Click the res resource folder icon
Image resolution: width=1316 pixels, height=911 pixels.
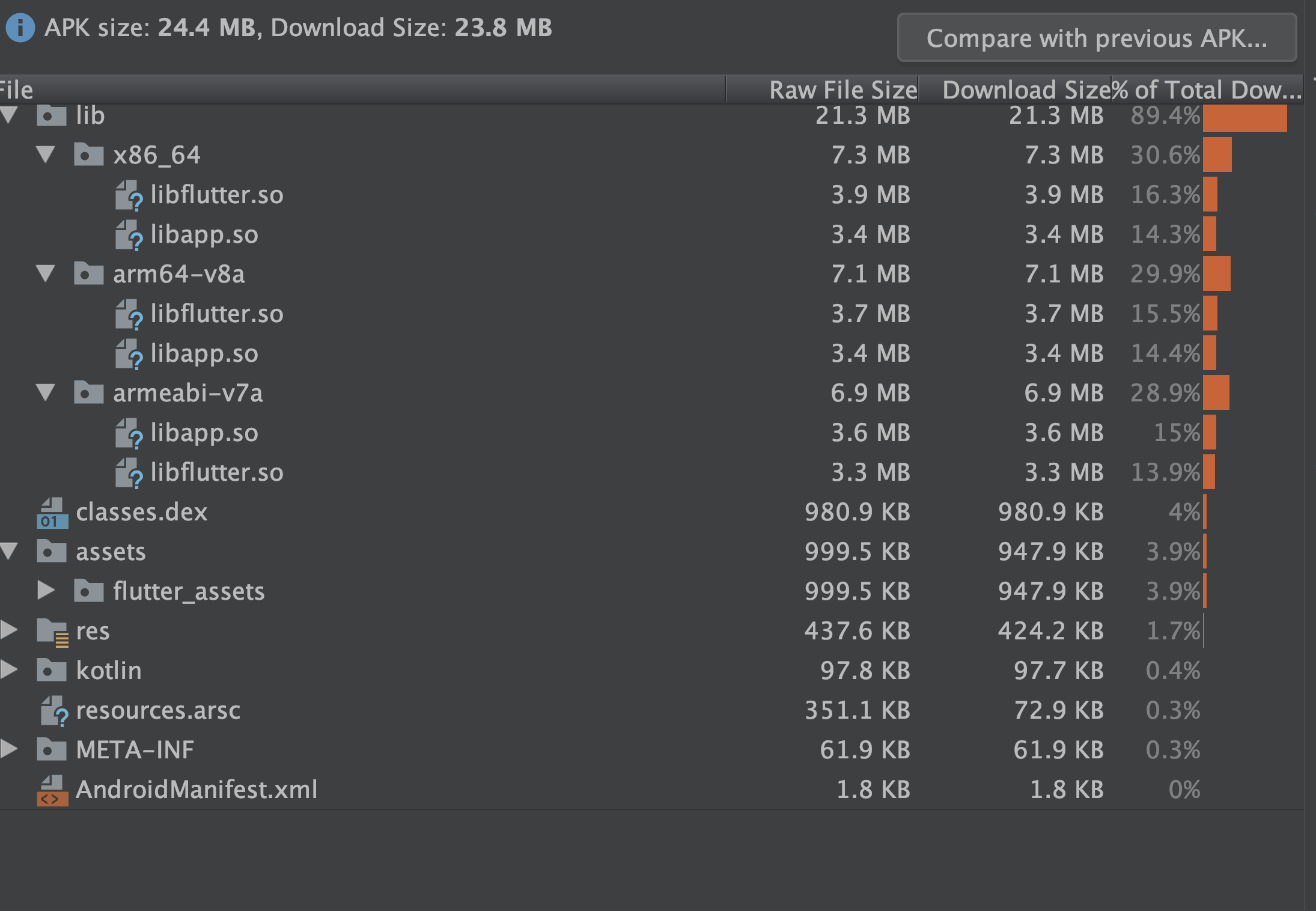[x=52, y=632]
